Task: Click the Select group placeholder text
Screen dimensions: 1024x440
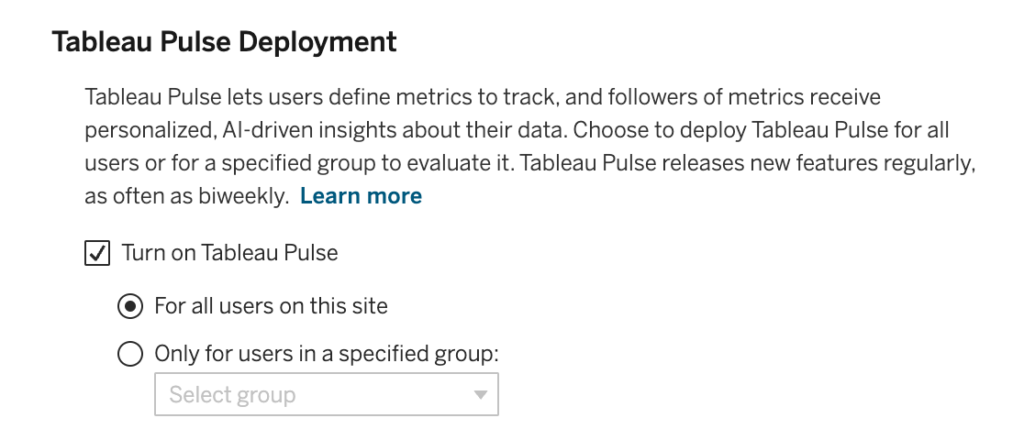Action: 232,395
